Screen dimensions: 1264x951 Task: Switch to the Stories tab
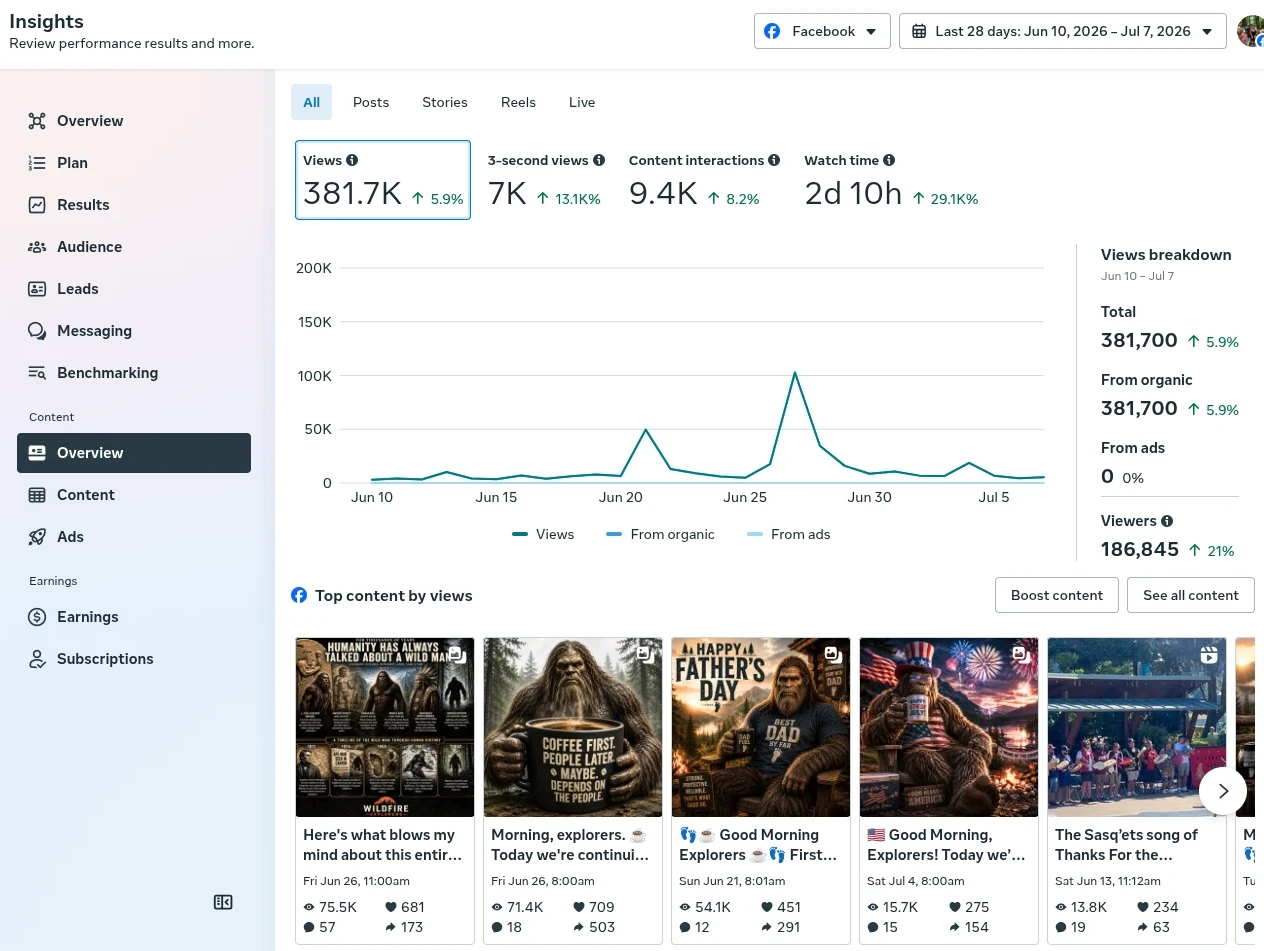(x=445, y=102)
